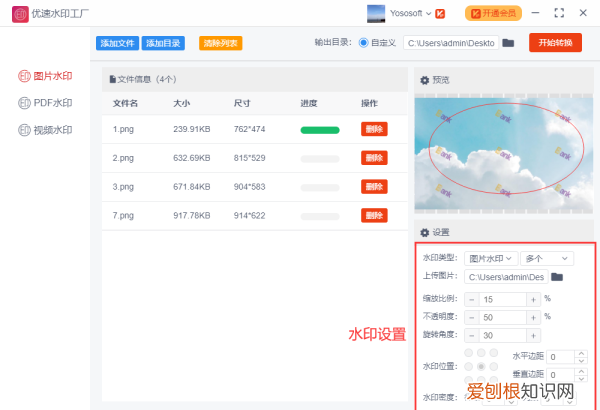Delete 1.png using its 删除 button
Screen dimensions: 600x410
click(x=374, y=129)
